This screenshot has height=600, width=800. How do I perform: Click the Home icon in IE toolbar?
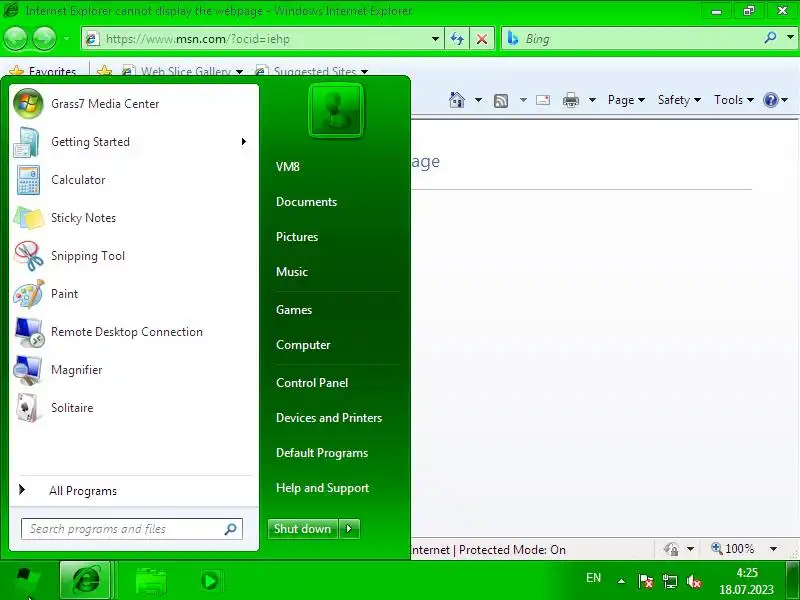[x=457, y=100]
